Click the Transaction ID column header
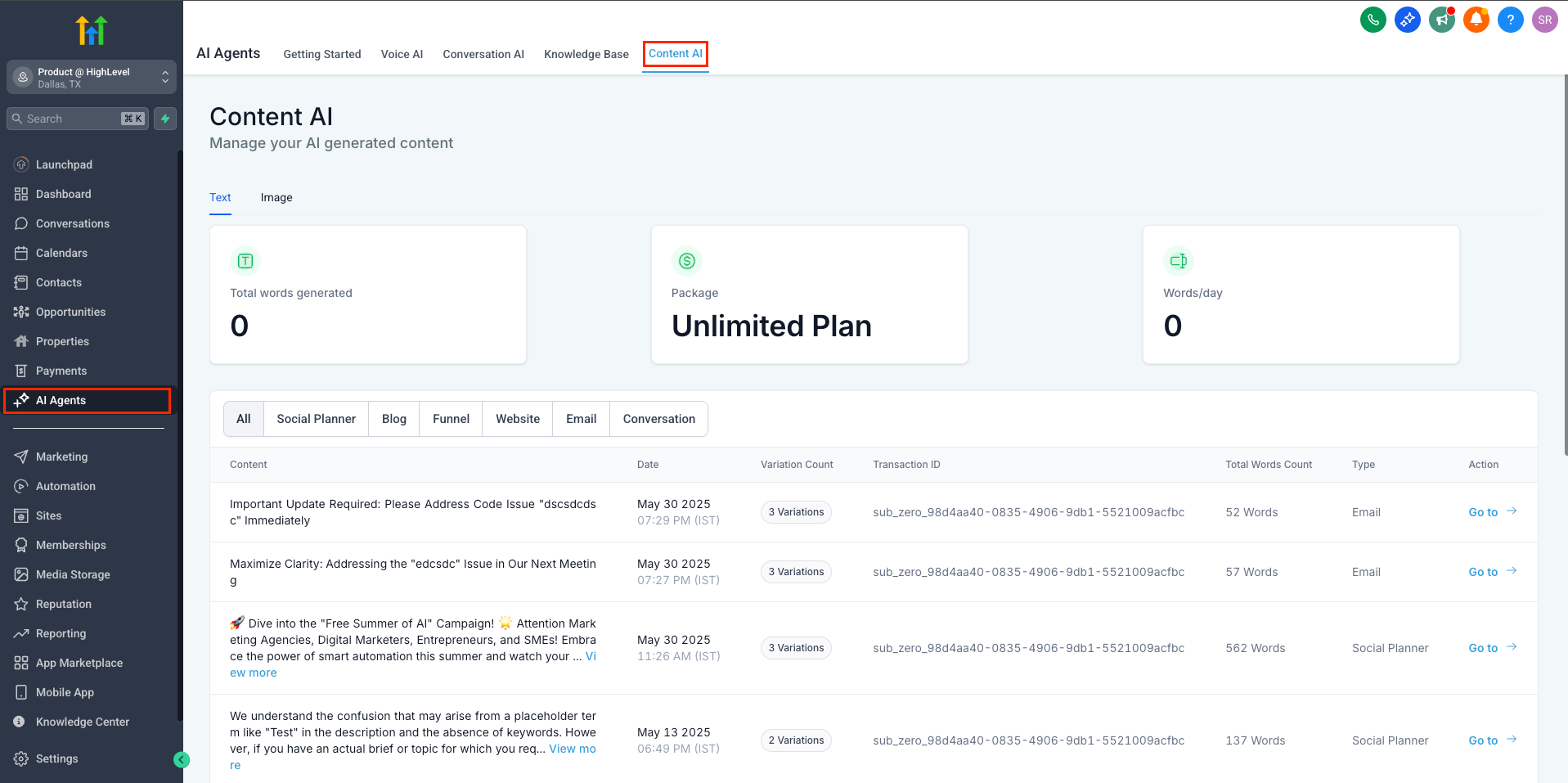 pos(906,465)
